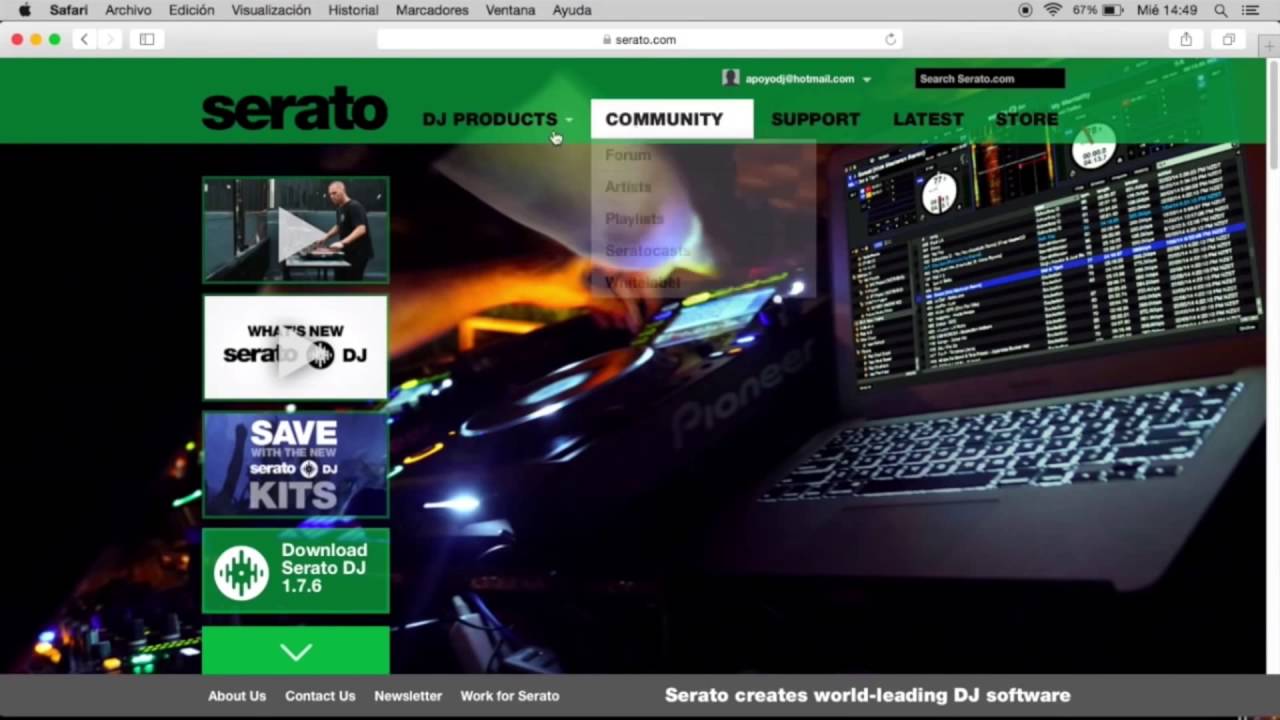
Task: Open the COMMUNITY tab
Action: click(x=672, y=119)
